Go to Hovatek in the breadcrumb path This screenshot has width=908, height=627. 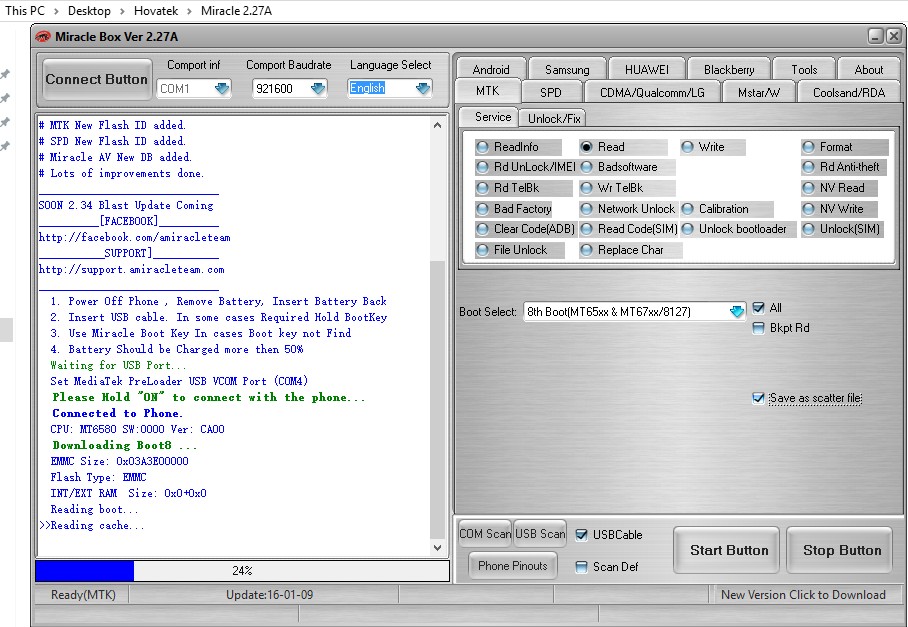(156, 10)
